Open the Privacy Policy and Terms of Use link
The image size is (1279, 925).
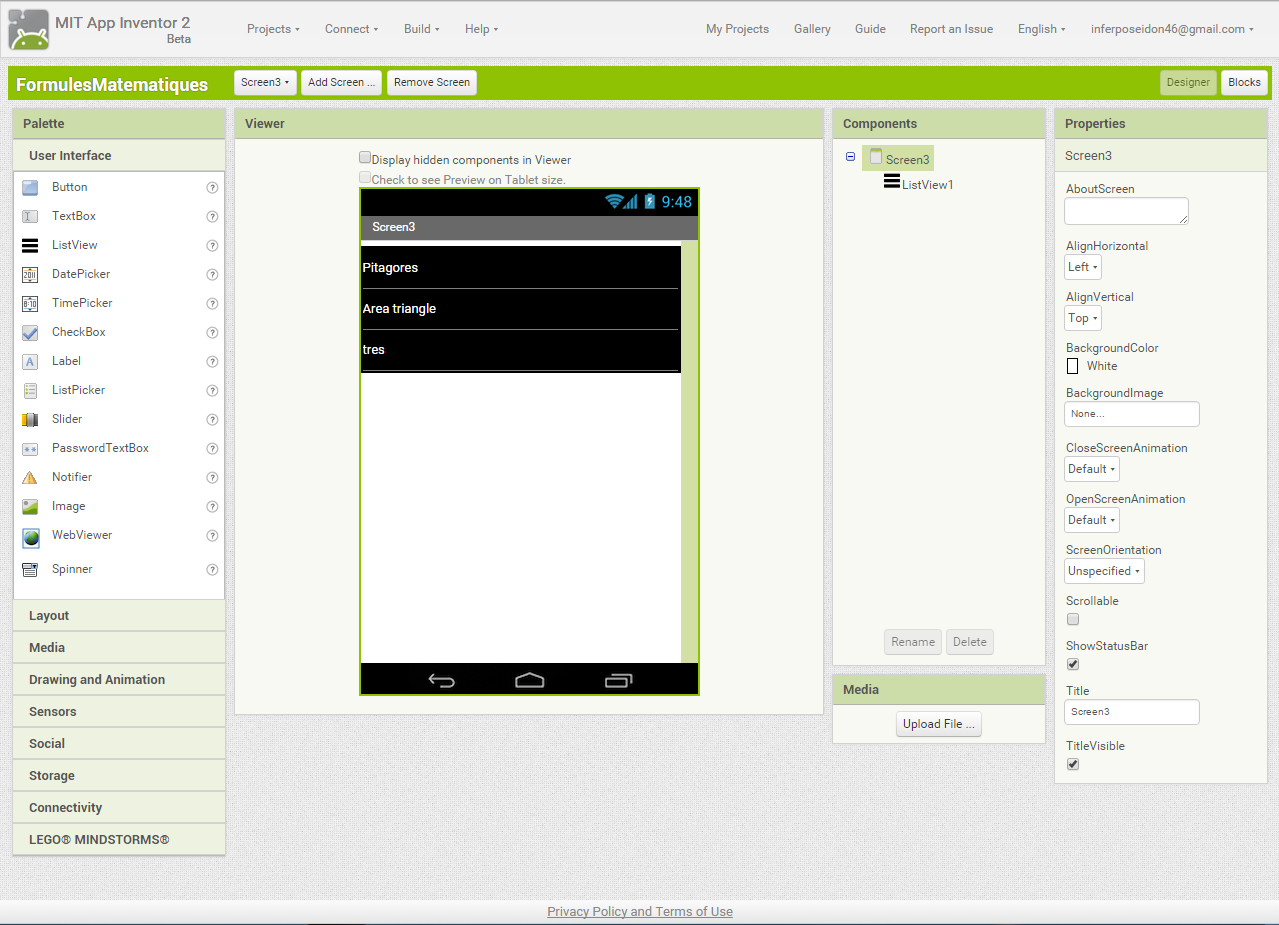coord(640,912)
